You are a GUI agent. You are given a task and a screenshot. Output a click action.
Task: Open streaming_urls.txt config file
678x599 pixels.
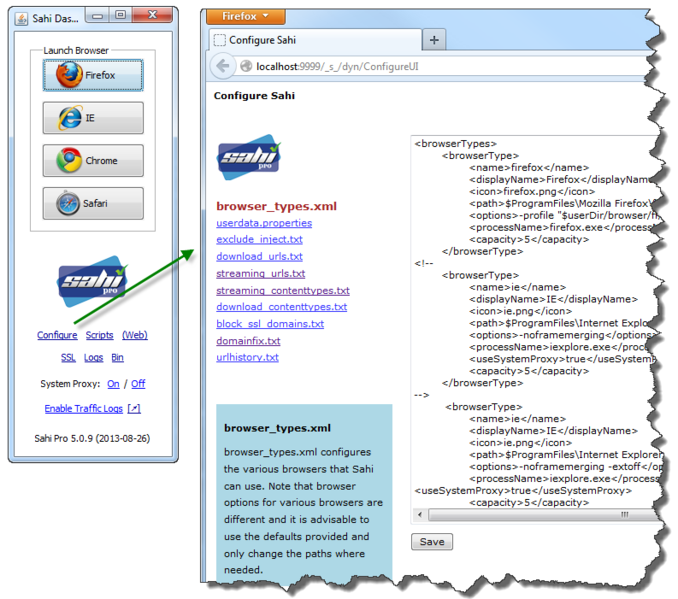(x=261, y=274)
